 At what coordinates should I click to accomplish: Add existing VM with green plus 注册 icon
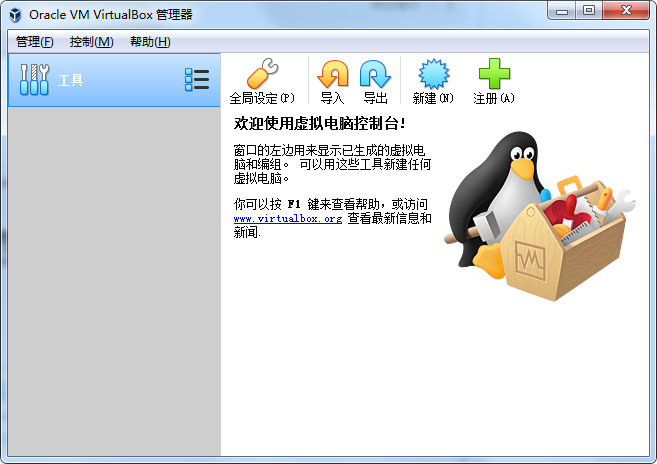(x=494, y=74)
